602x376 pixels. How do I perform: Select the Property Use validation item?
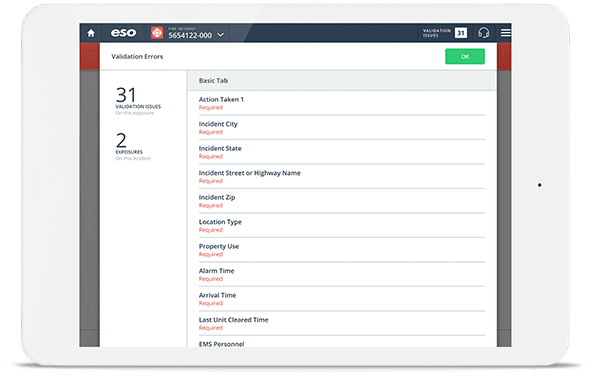342,250
